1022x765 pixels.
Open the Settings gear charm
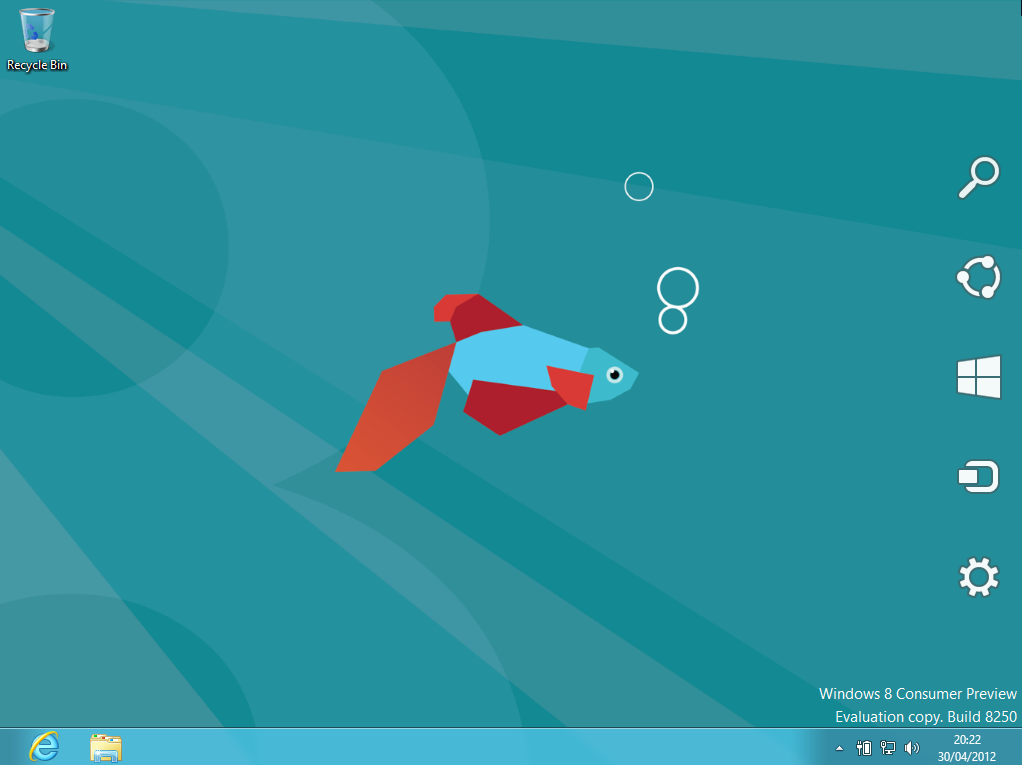coord(978,578)
